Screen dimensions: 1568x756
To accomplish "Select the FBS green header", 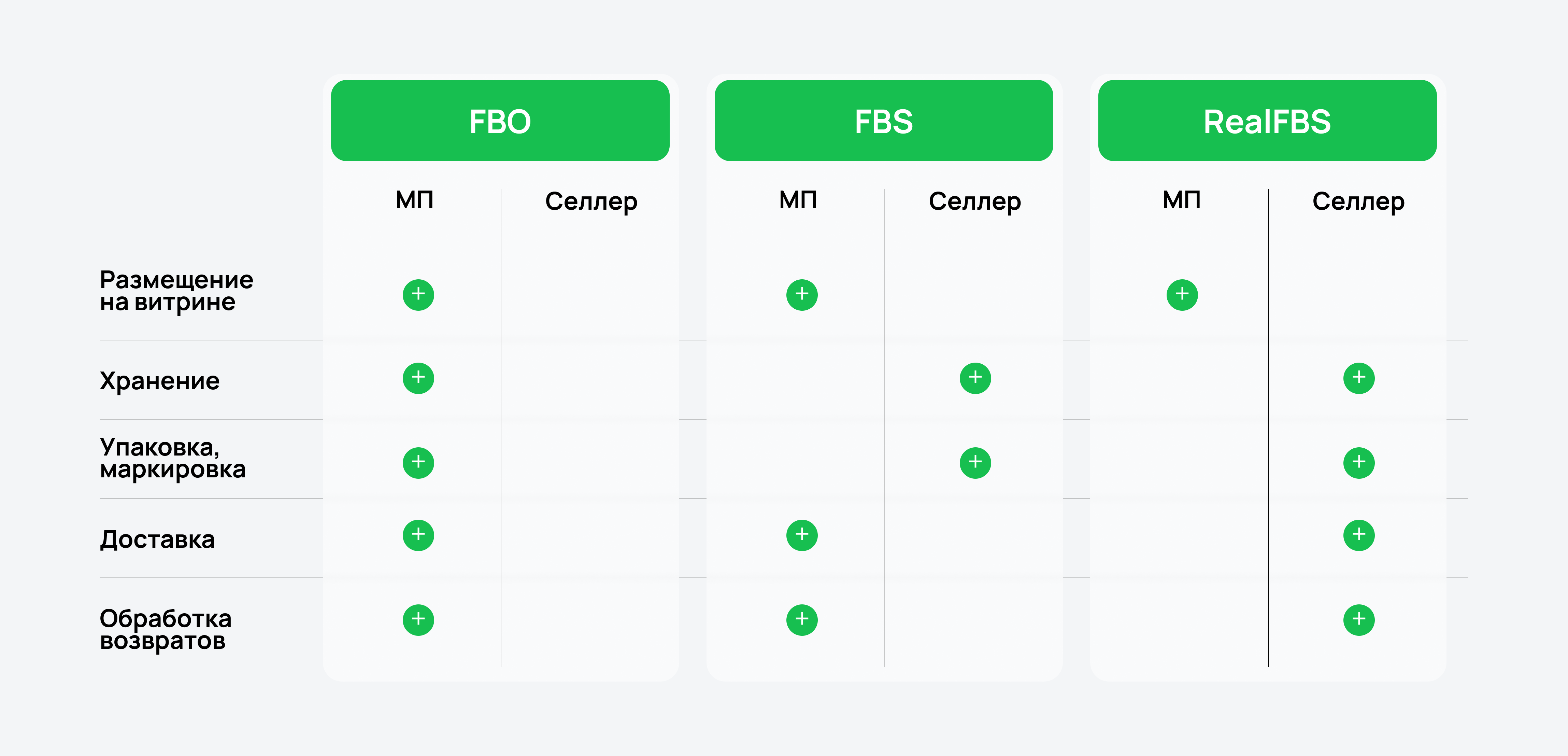I will 883,121.
